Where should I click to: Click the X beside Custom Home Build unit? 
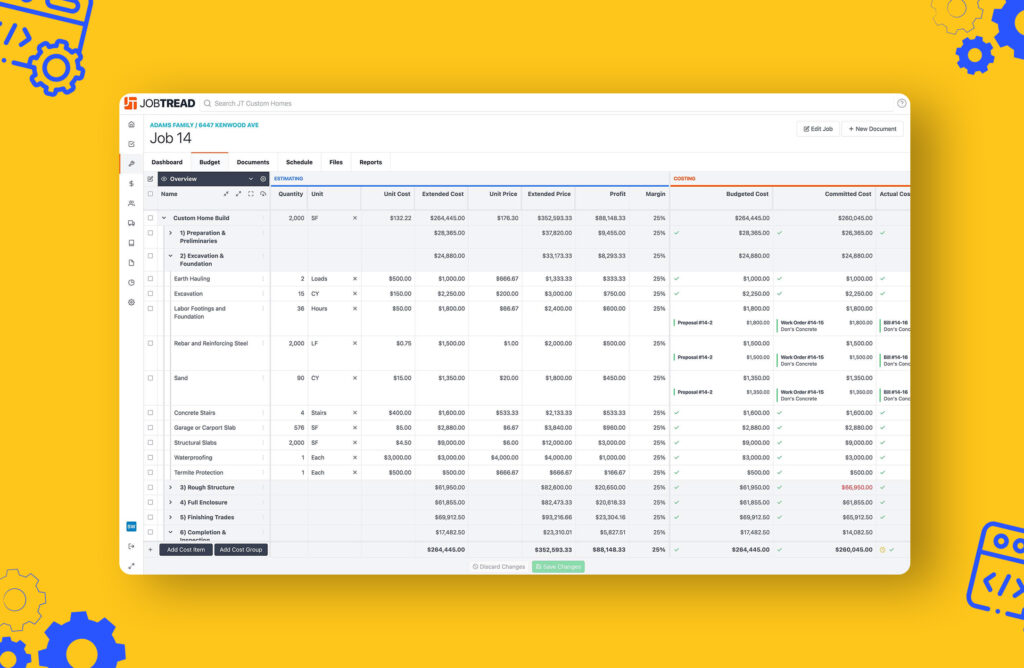pos(355,218)
